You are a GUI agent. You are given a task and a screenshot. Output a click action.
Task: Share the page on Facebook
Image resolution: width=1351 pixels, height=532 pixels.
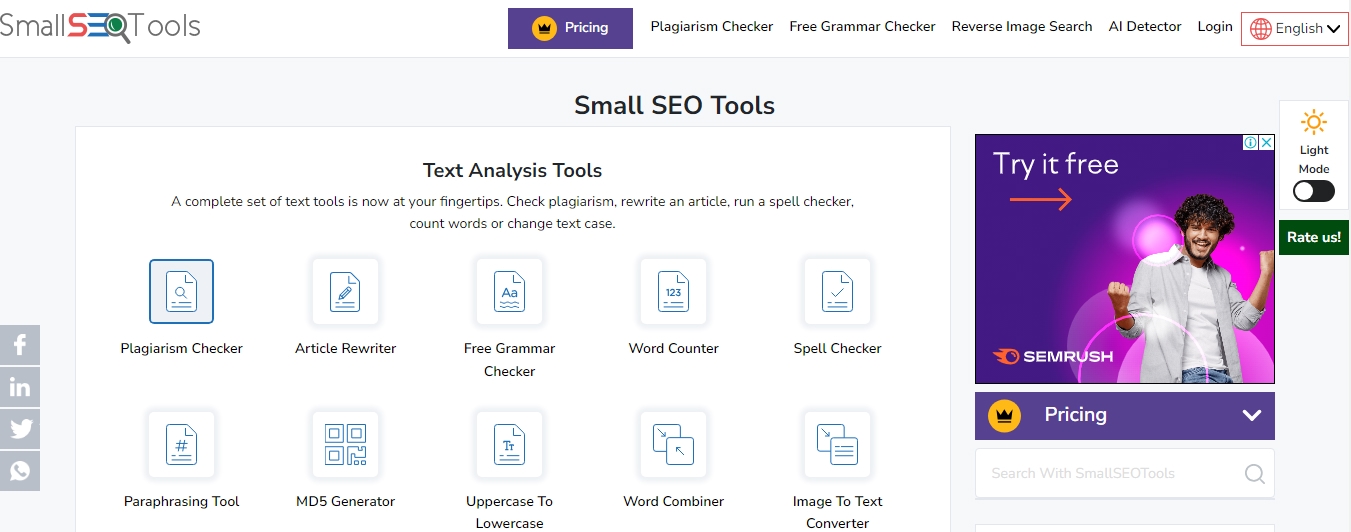(20, 345)
